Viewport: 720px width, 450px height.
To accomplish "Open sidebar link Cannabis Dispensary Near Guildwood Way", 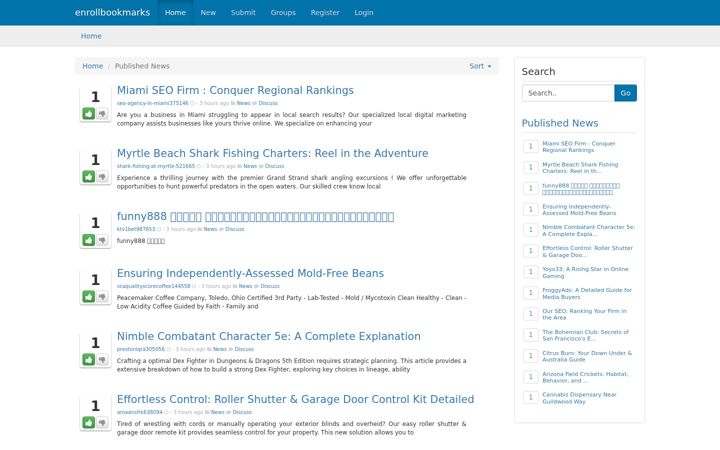I will pyautogui.click(x=579, y=398).
